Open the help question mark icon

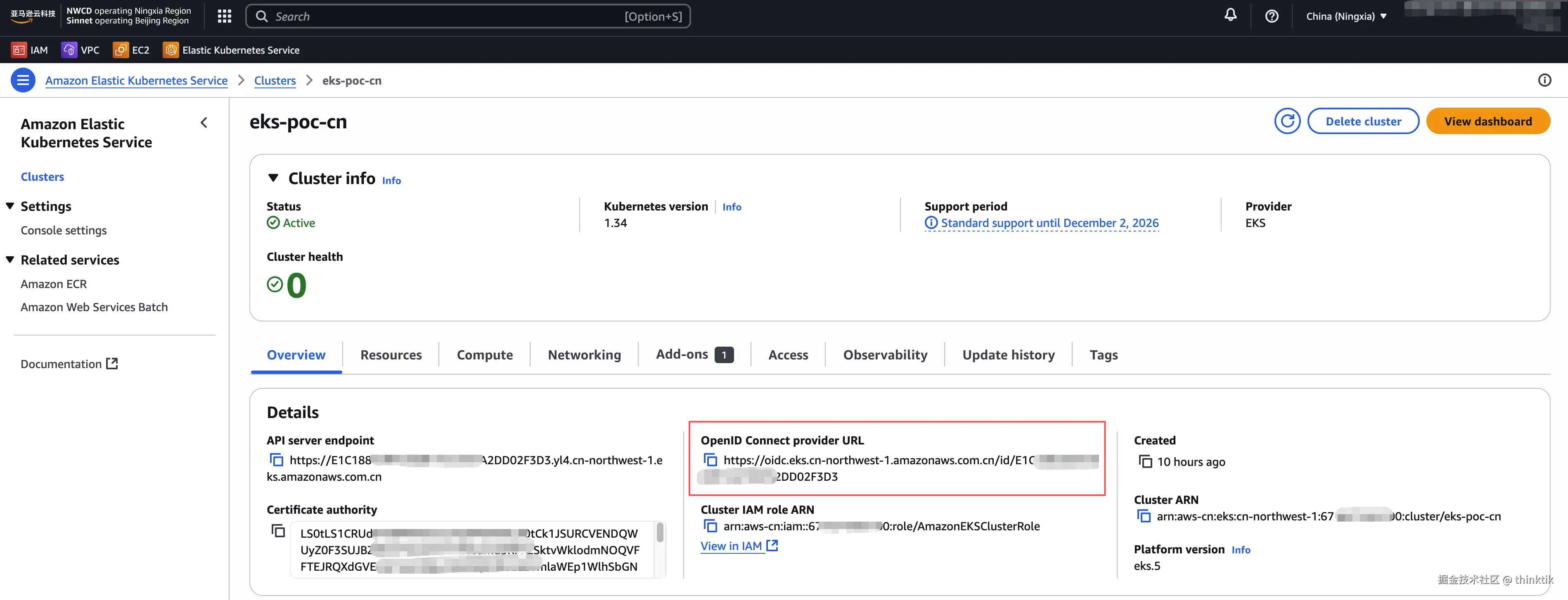pos(1272,17)
